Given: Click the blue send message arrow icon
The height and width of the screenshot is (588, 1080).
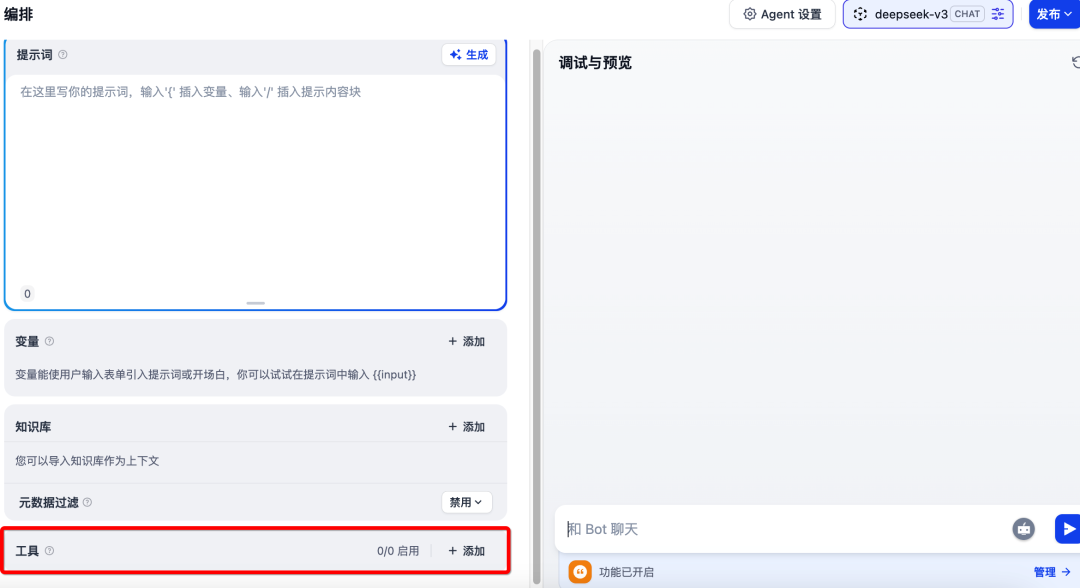Looking at the screenshot, I should pyautogui.click(x=1069, y=529).
